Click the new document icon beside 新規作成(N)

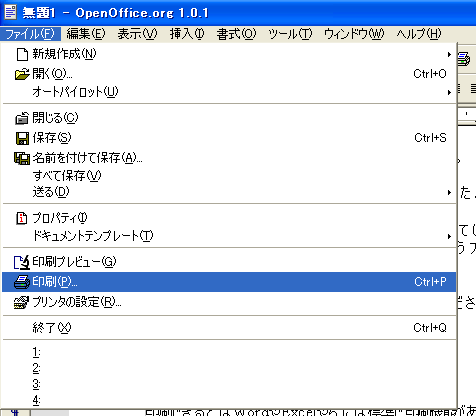tap(22, 54)
